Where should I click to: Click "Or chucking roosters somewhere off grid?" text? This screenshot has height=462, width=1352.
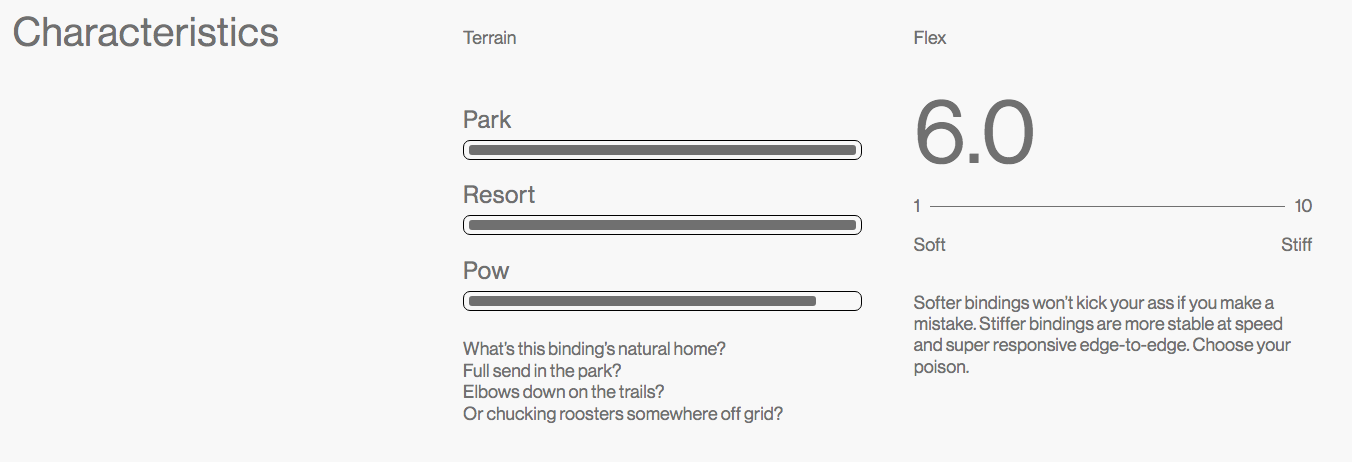coord(622,414)
